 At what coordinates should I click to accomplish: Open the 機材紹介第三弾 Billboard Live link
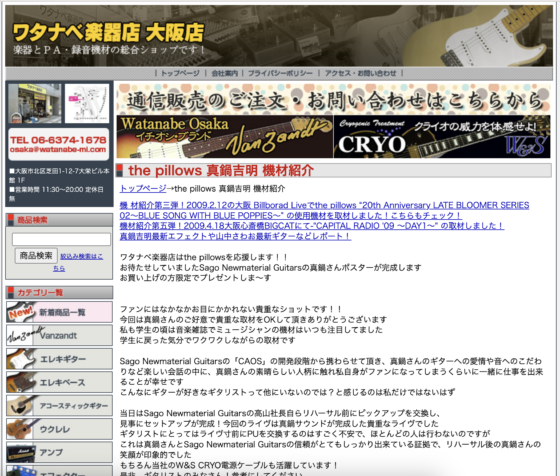(324, 210)
